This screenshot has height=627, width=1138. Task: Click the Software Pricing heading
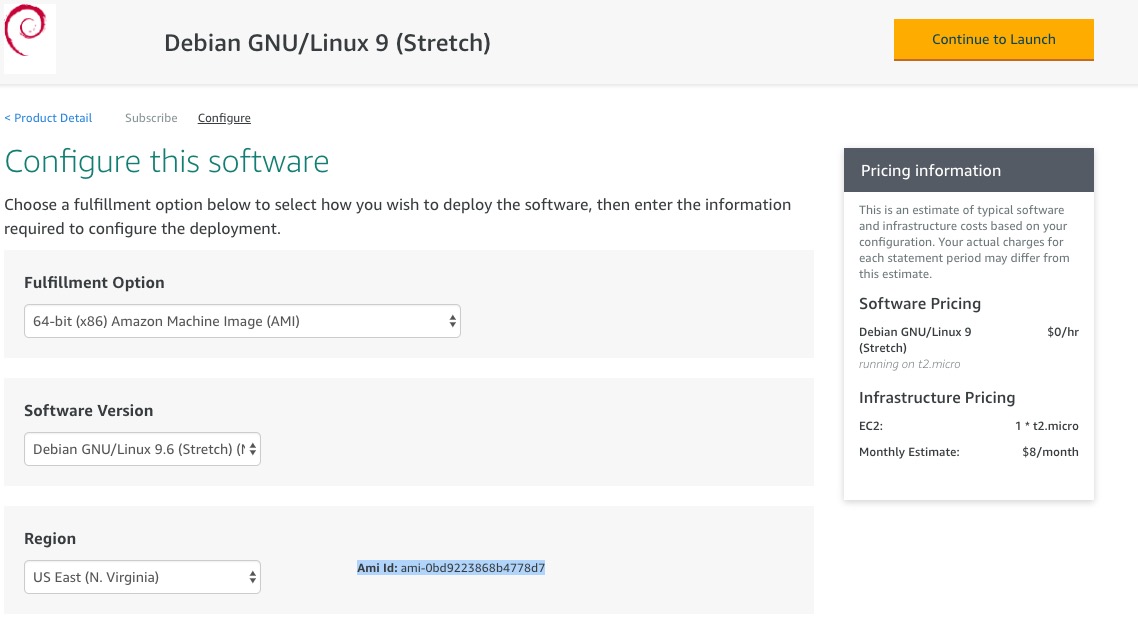click(920, 303)
